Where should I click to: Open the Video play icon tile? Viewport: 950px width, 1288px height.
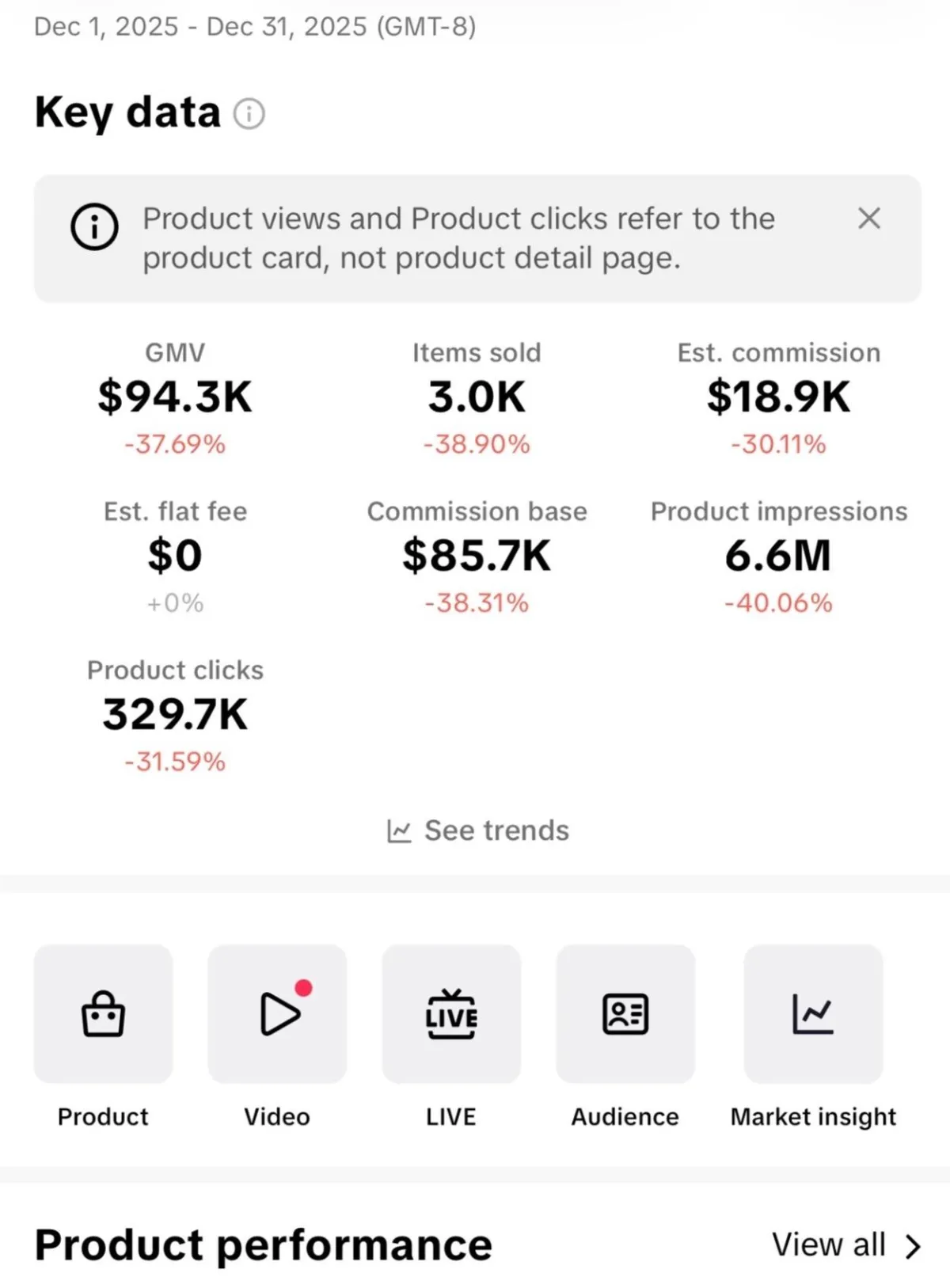[x=277, y=1013]
